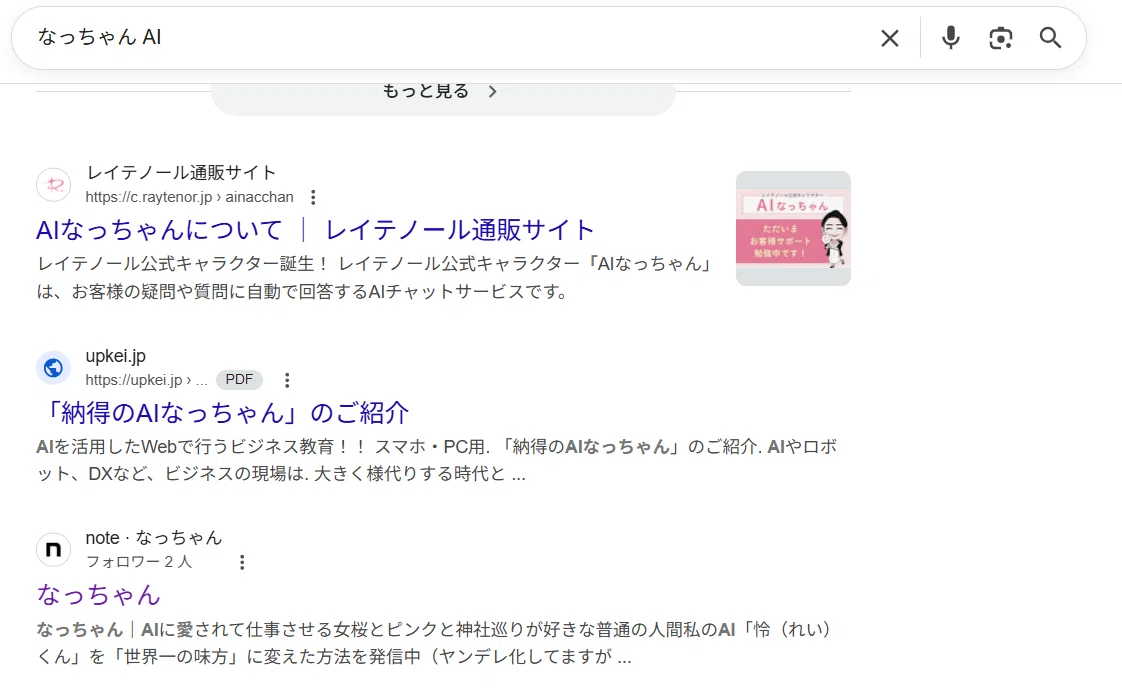Click the フォロワー 2 人 text
Viewport: 1122px width, 697px height.
[x=139, y=562]
